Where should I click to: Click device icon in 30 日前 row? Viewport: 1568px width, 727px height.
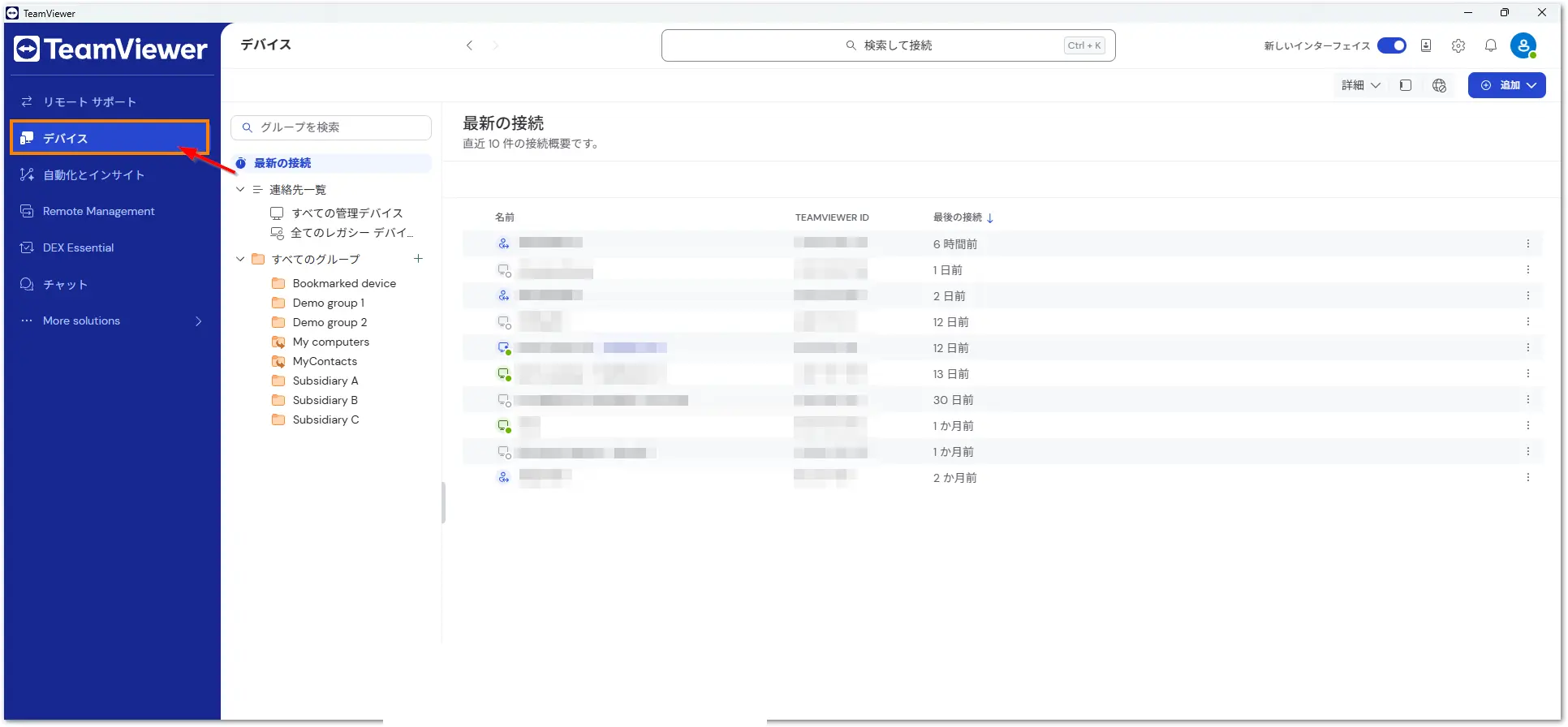pyautogui.click(x=504, y=400)
